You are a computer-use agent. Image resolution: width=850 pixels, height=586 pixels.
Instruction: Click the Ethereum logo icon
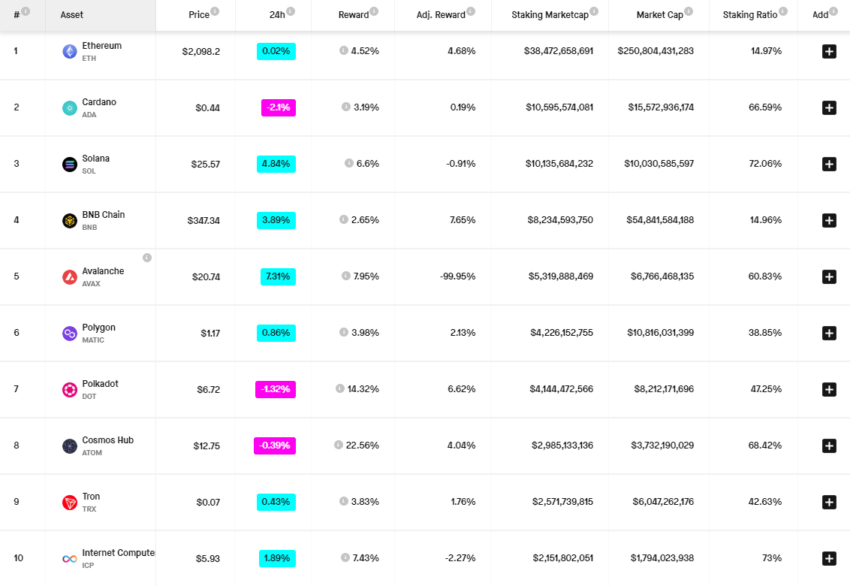67,49
